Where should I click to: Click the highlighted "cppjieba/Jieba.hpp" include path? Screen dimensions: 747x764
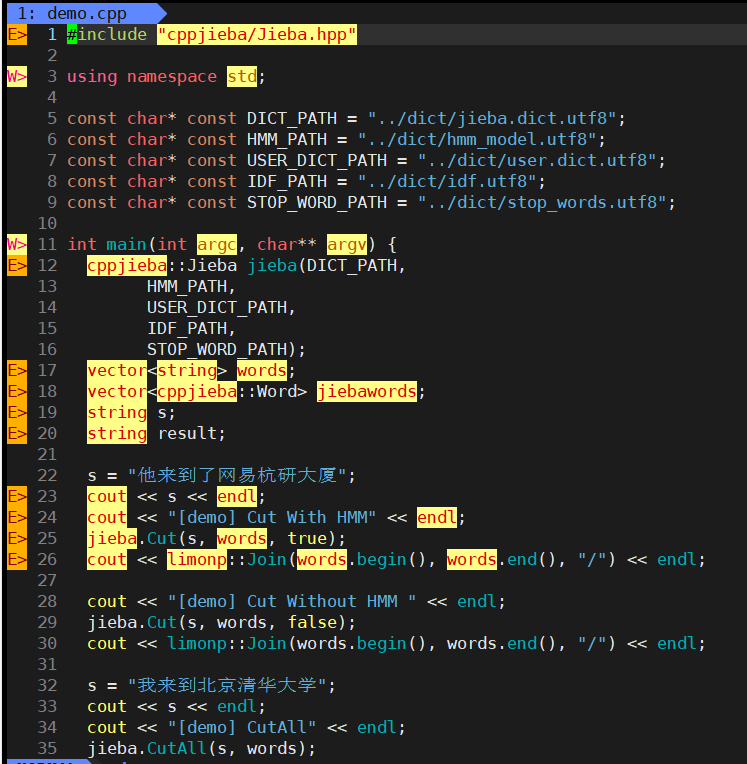click(x=257, y=35)
